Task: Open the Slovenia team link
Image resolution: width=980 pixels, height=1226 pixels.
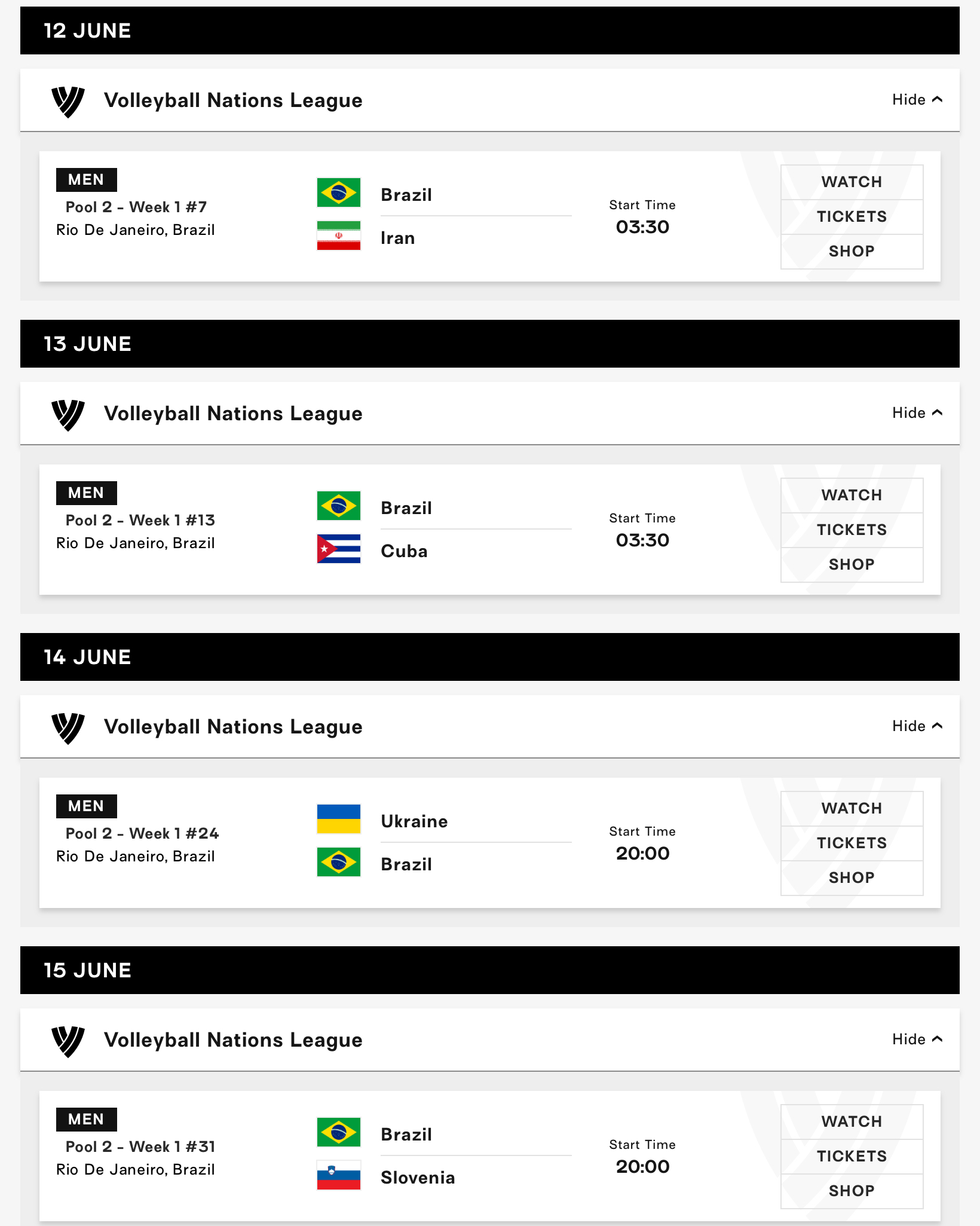Action: [x=418, y=1178]
